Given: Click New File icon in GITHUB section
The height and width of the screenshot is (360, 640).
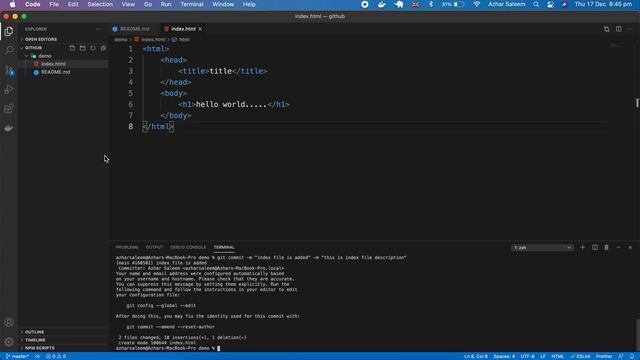Looking at the screenshot, I should (x=72, y=48).
